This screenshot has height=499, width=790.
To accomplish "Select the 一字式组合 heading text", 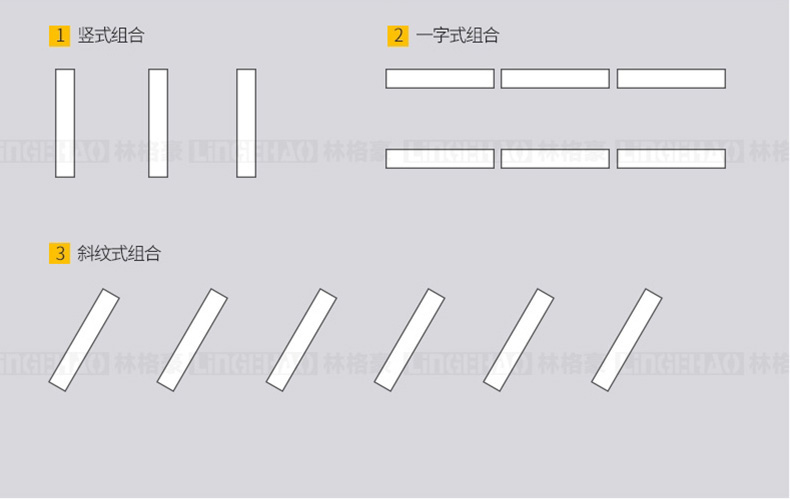I will (457, 36).
